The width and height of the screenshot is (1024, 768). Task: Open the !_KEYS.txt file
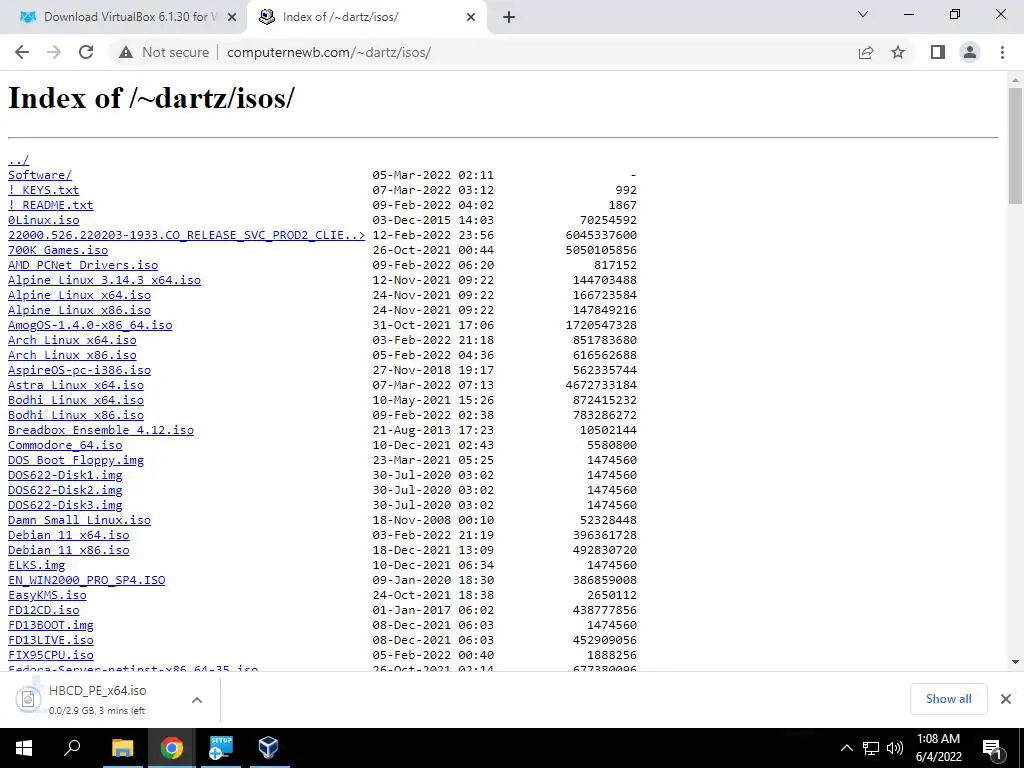(x=43, y=190)
